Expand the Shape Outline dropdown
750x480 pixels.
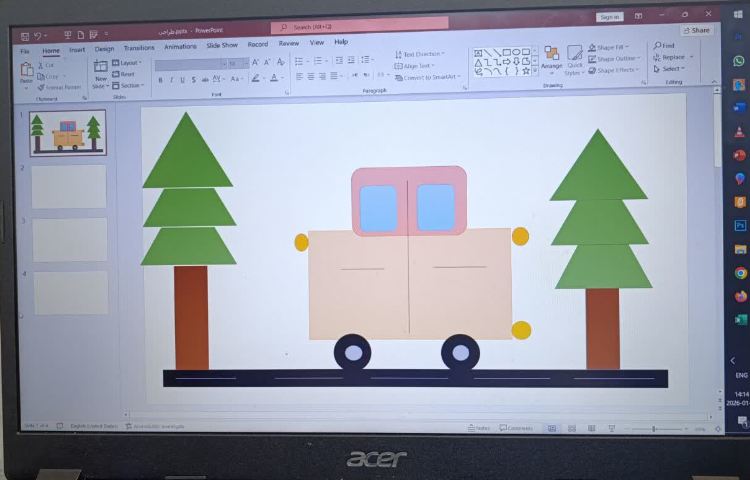coord(612,59)
